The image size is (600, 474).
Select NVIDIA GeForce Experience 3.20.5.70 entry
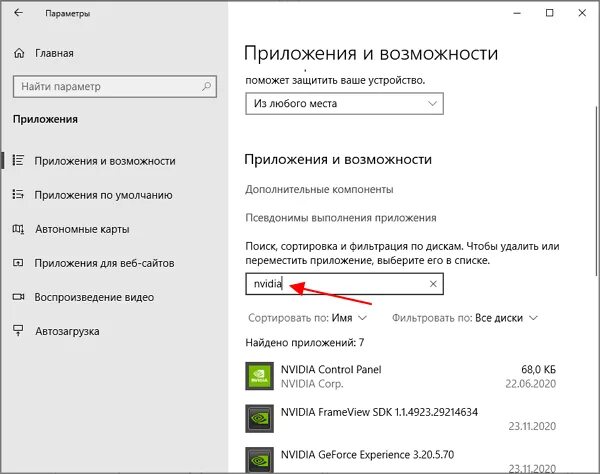coord(367,454)
